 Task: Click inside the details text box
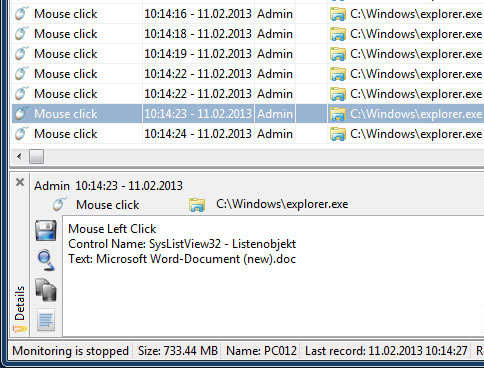pyautogui.click(x=273, y=276)
